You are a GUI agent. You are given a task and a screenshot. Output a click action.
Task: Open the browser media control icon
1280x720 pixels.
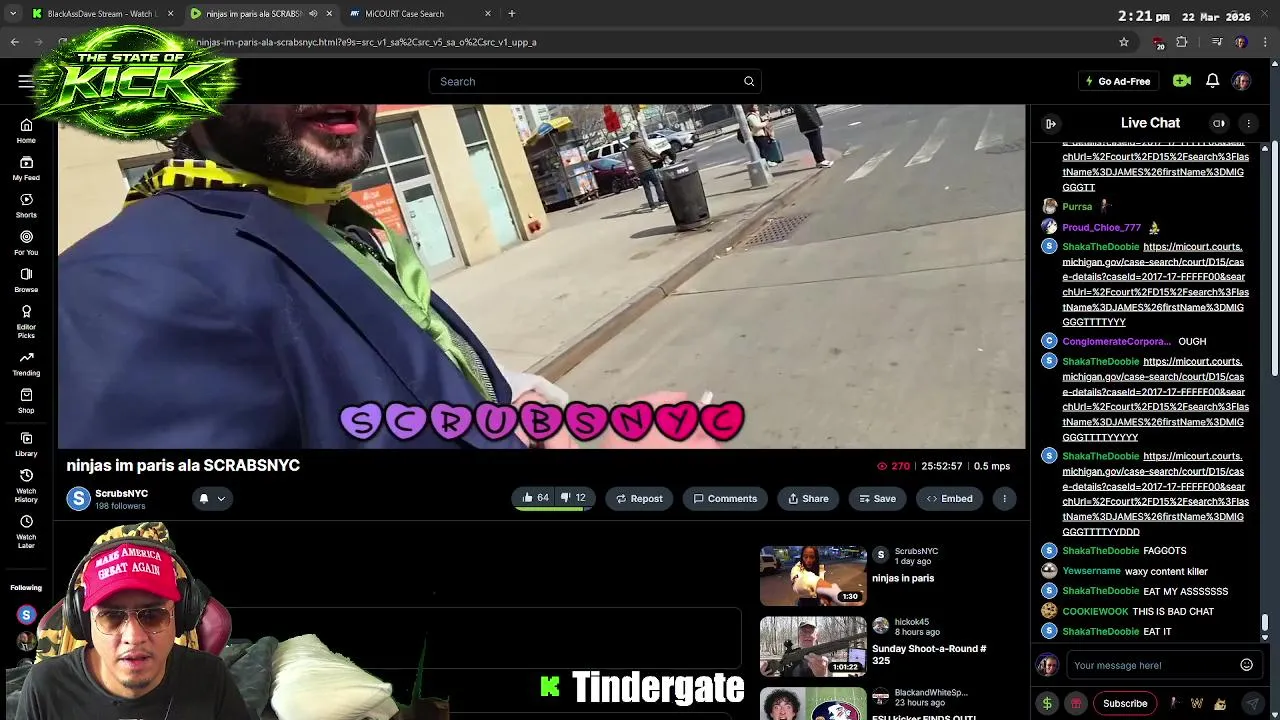pos(1217,42)
